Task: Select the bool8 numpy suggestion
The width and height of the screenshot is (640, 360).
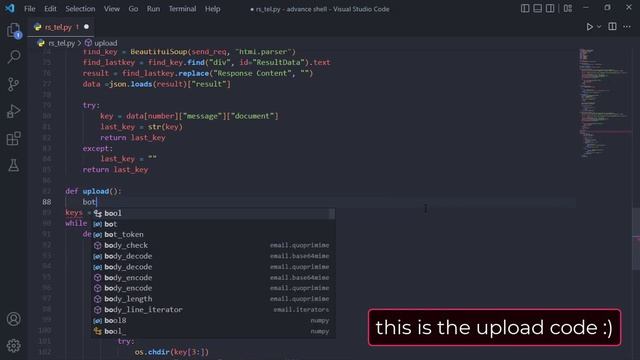Action: point(212,320)
